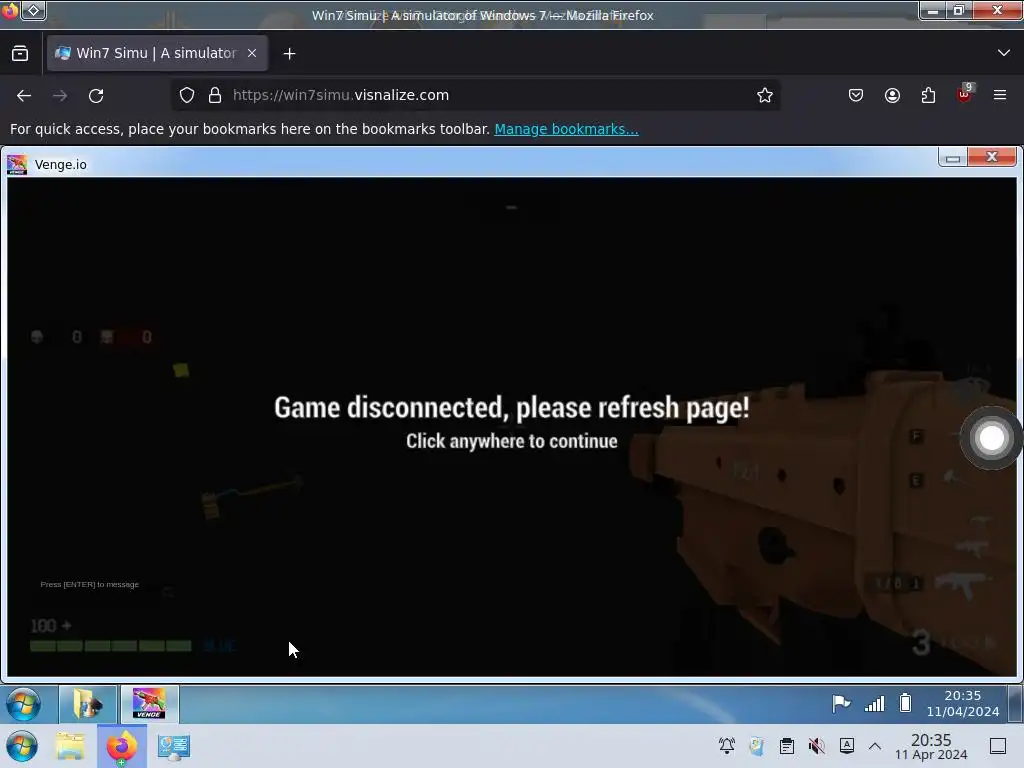
Task: Check the simulated battery icon
Action: (x=905, y=703)
